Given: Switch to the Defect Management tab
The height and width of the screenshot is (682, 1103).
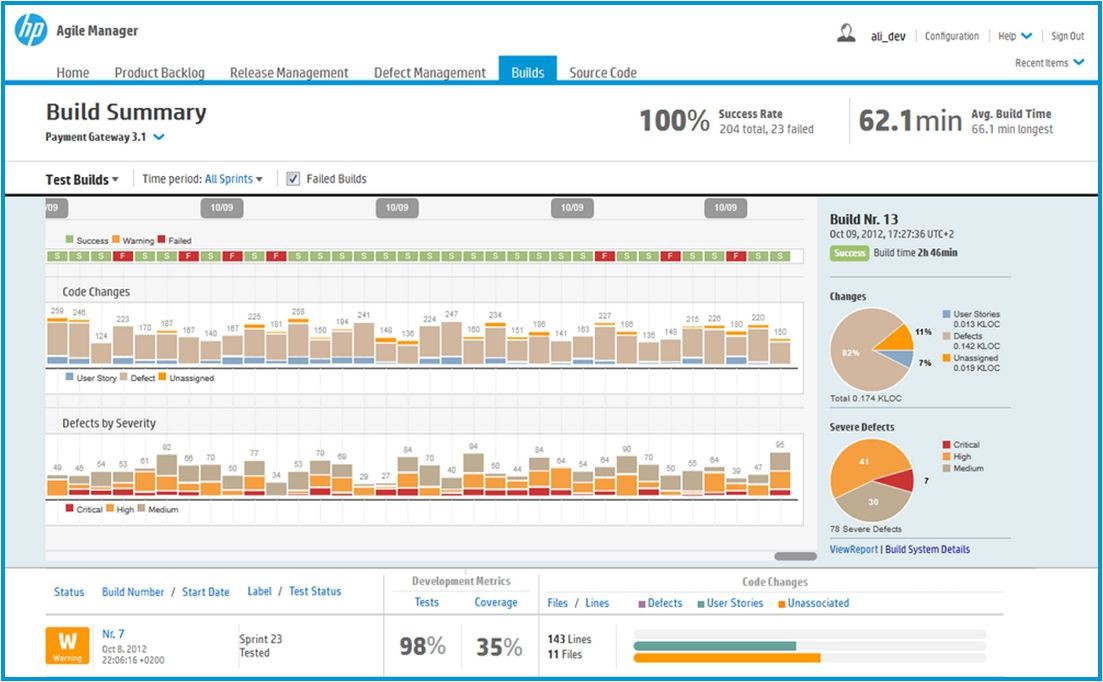Looking at the screenshot, I should 429,73.
